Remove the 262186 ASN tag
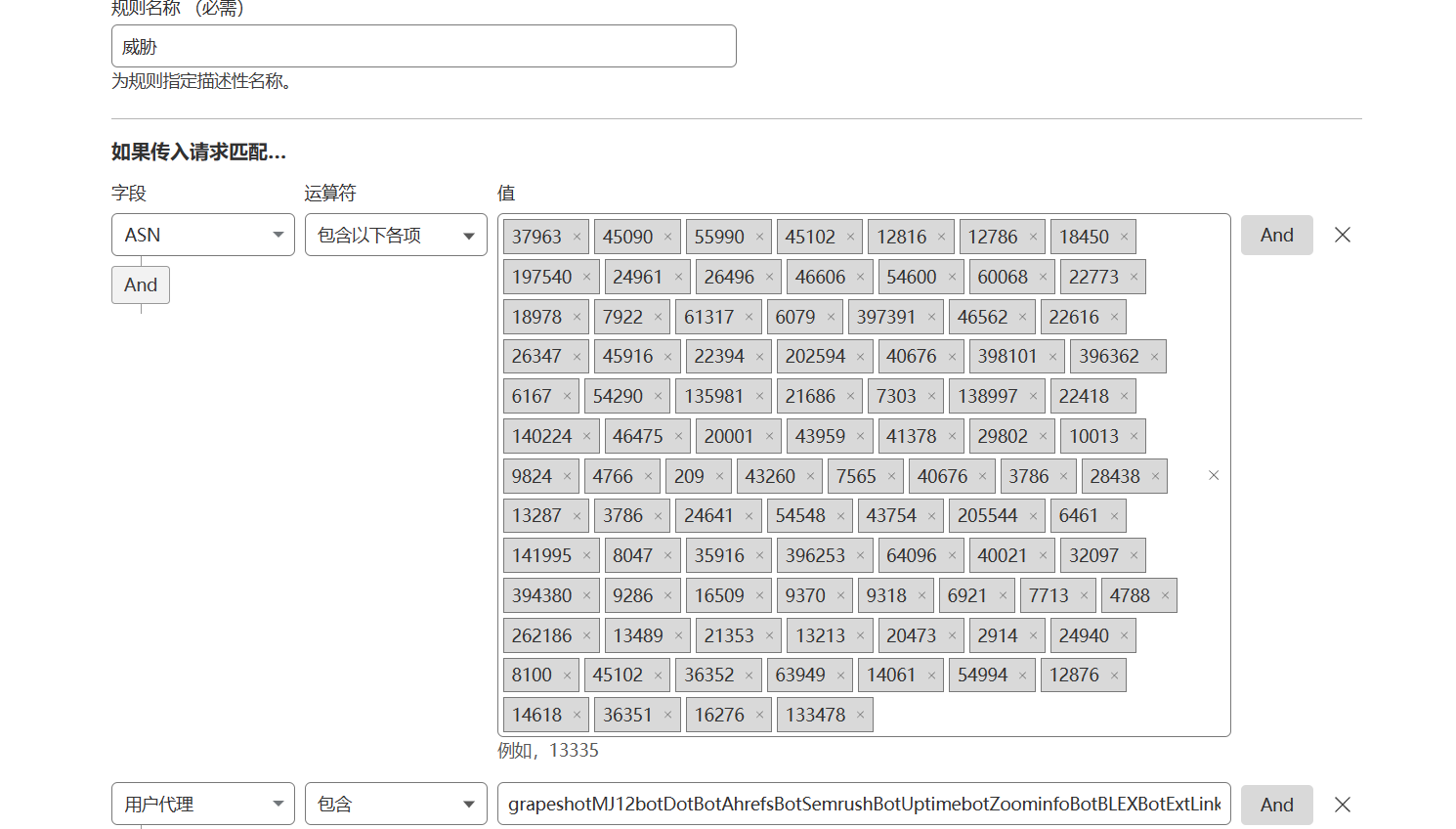Screen dimensions: 1456x829 click(586, 636)
